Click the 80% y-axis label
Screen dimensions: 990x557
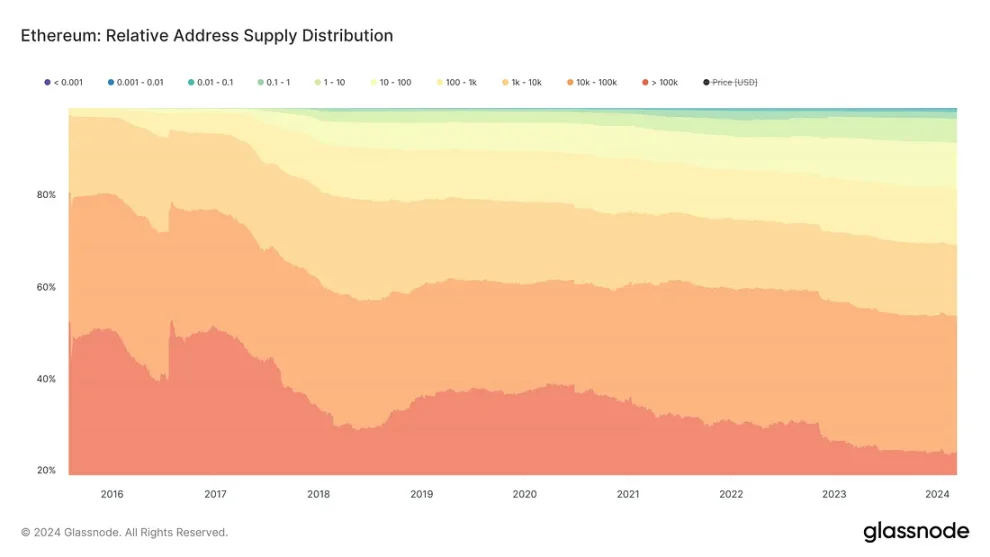pyautogui.click(x=46, y=195)
